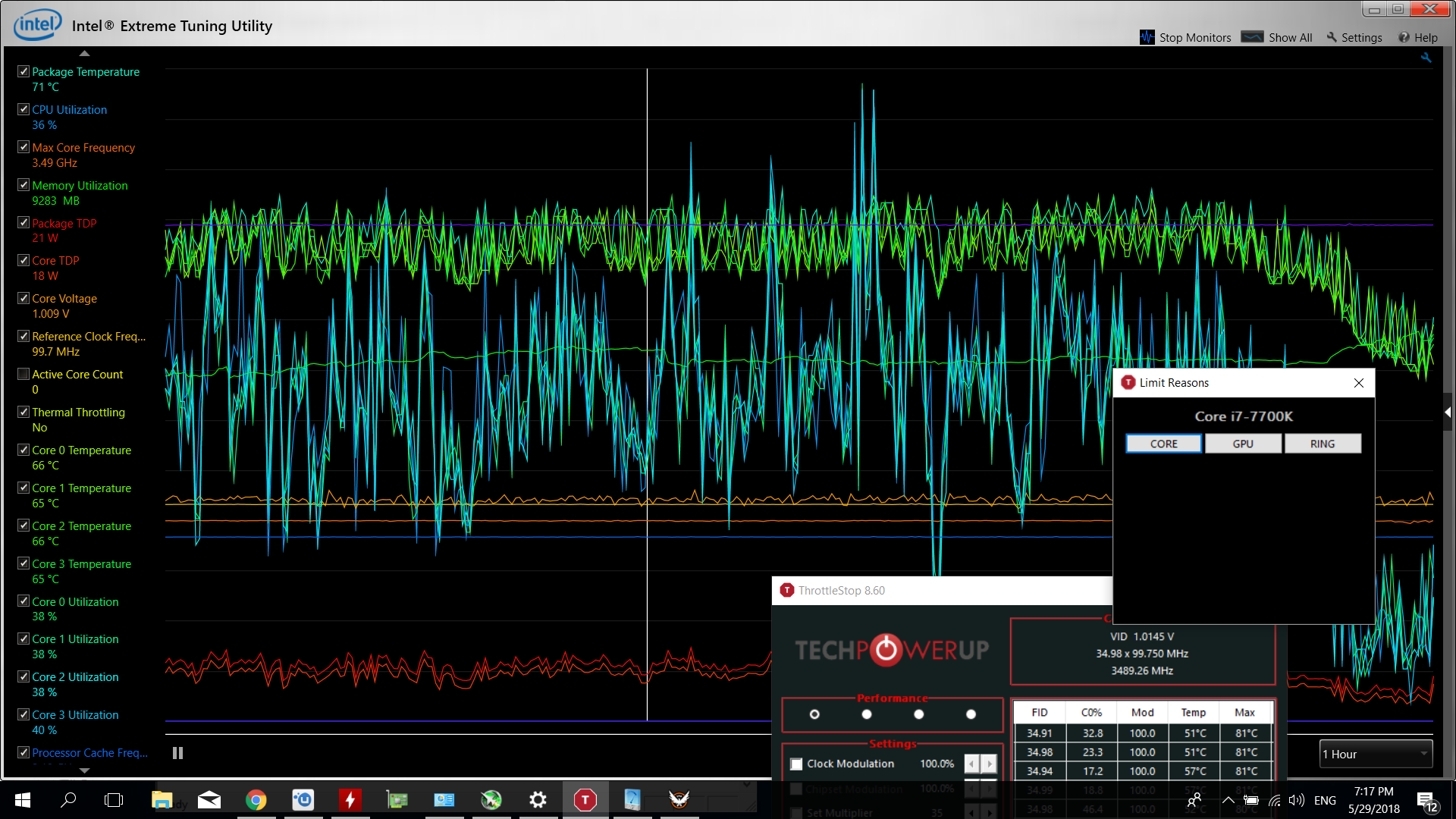Open the Settings menu item
The height and width of the screenshot is (819, 1456).
point(1361,37)
